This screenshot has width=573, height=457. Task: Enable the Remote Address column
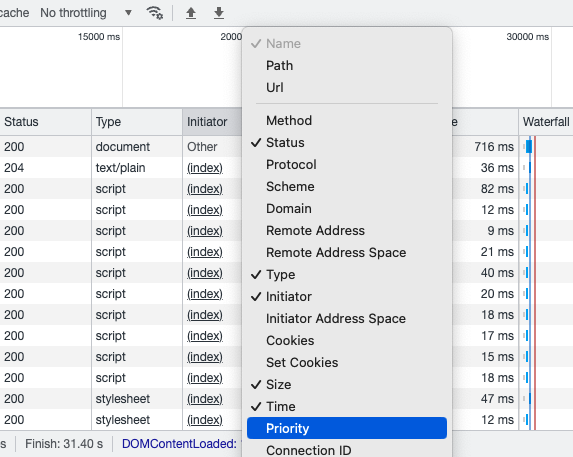tap(346, 231)
